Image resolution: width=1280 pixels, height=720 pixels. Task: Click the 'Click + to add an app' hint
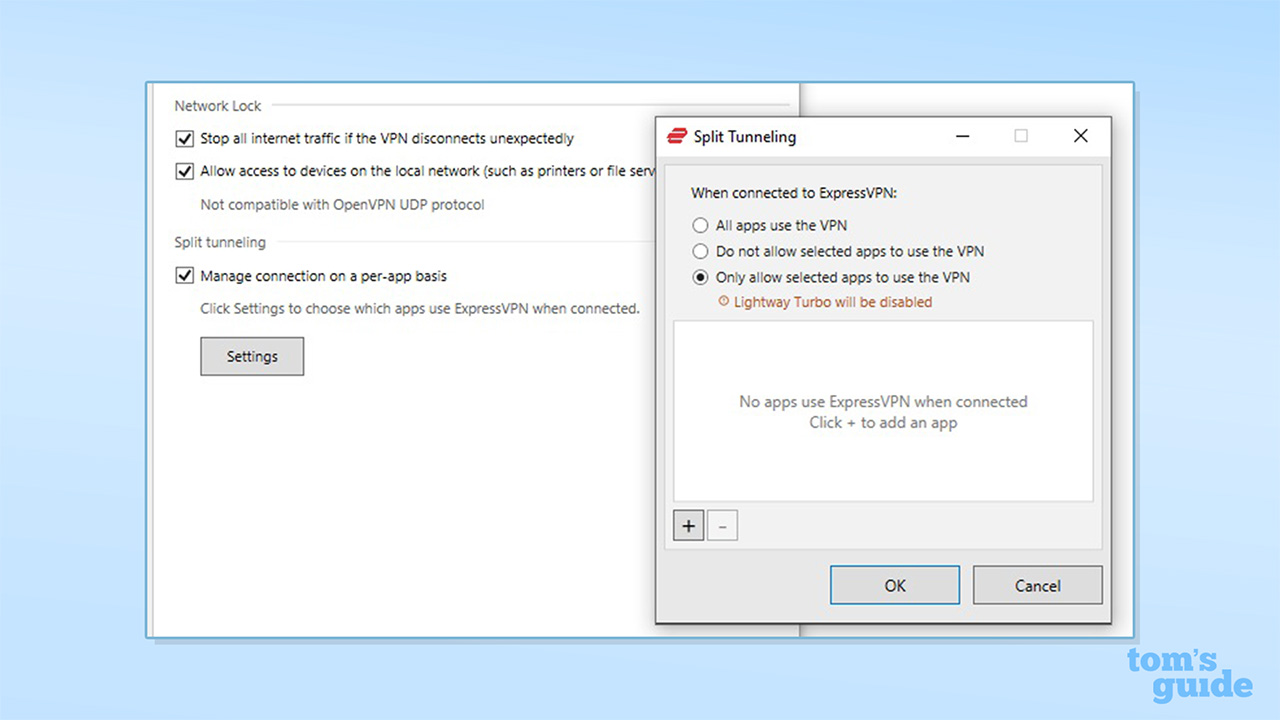click(883, 423)
